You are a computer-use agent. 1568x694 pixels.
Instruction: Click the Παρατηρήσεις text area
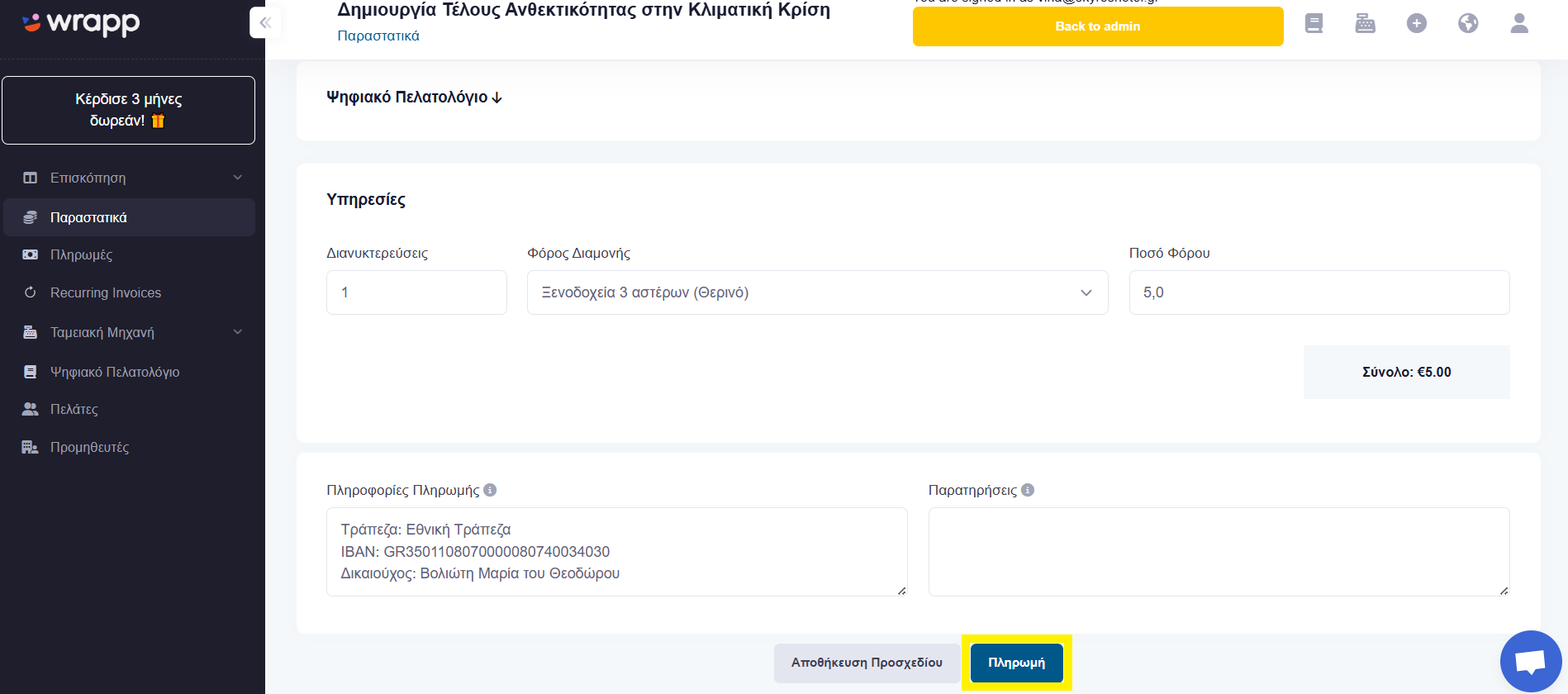[1219, 552]
